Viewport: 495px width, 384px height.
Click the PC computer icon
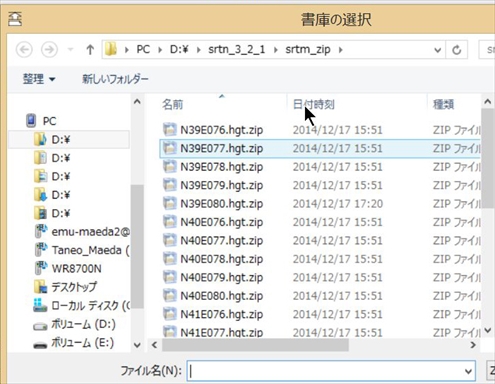tap(31, 120)
